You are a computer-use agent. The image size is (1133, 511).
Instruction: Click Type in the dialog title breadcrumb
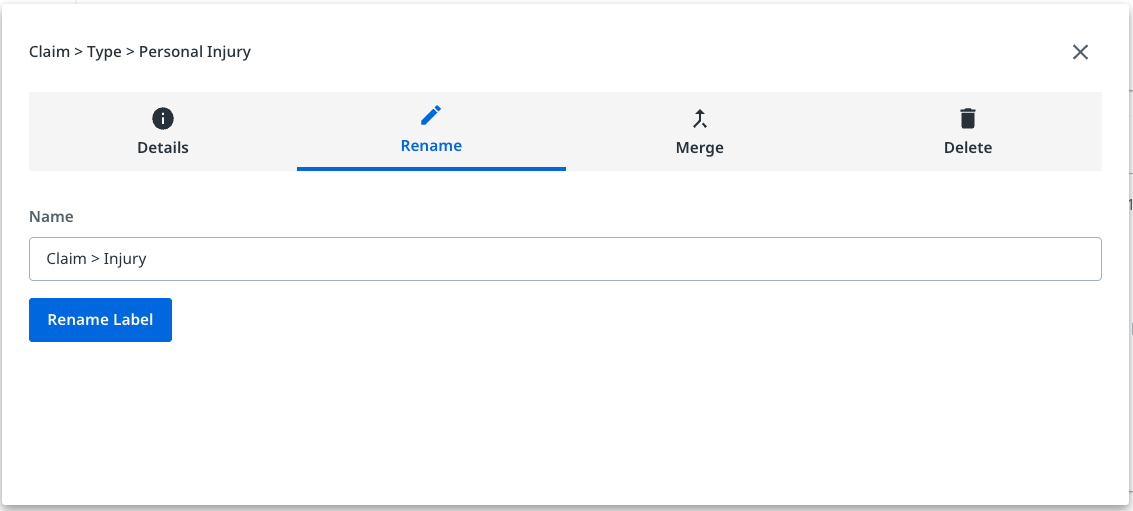coord(104,52)
